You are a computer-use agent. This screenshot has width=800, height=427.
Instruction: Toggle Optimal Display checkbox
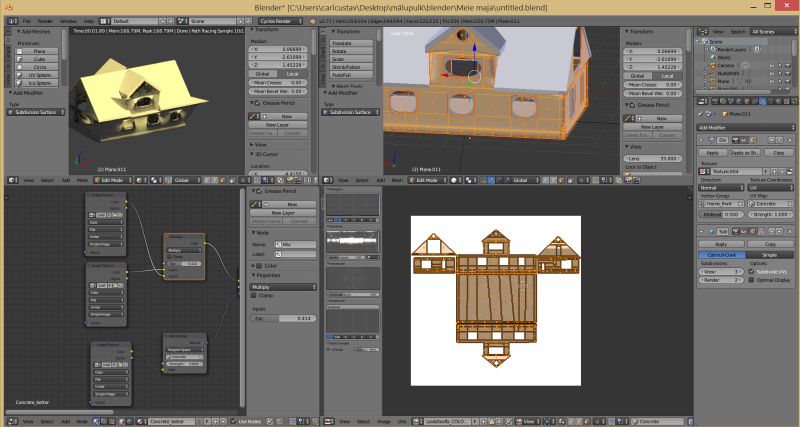(x=752, y=280)
